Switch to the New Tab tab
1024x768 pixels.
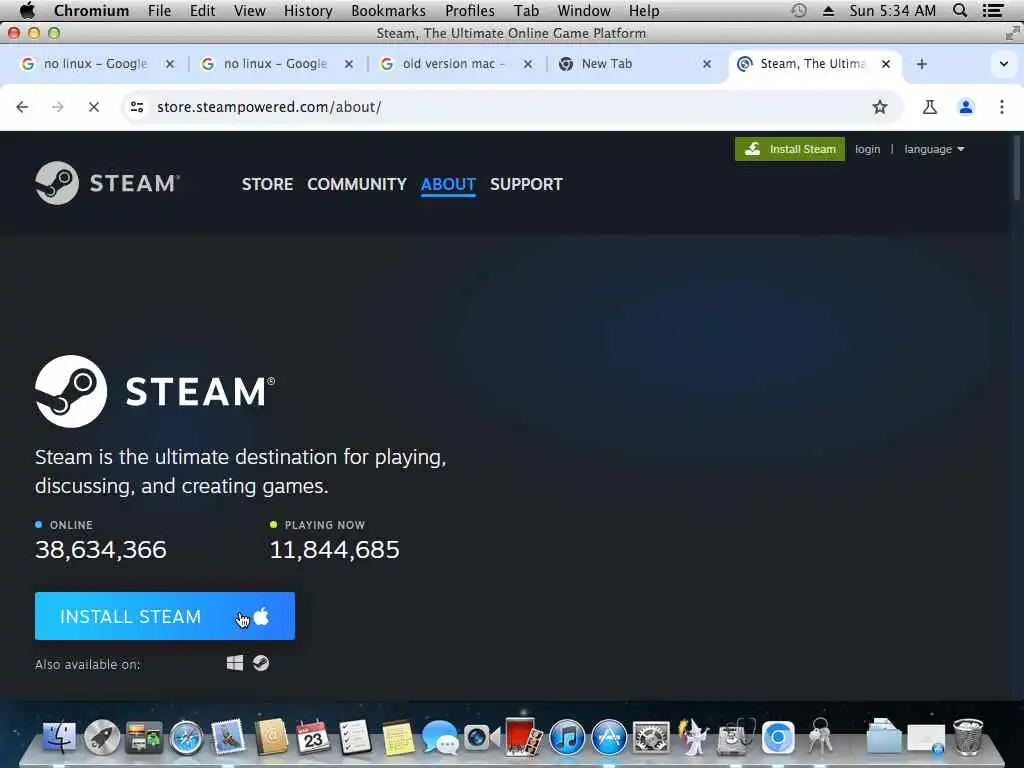tap(633, 64)
